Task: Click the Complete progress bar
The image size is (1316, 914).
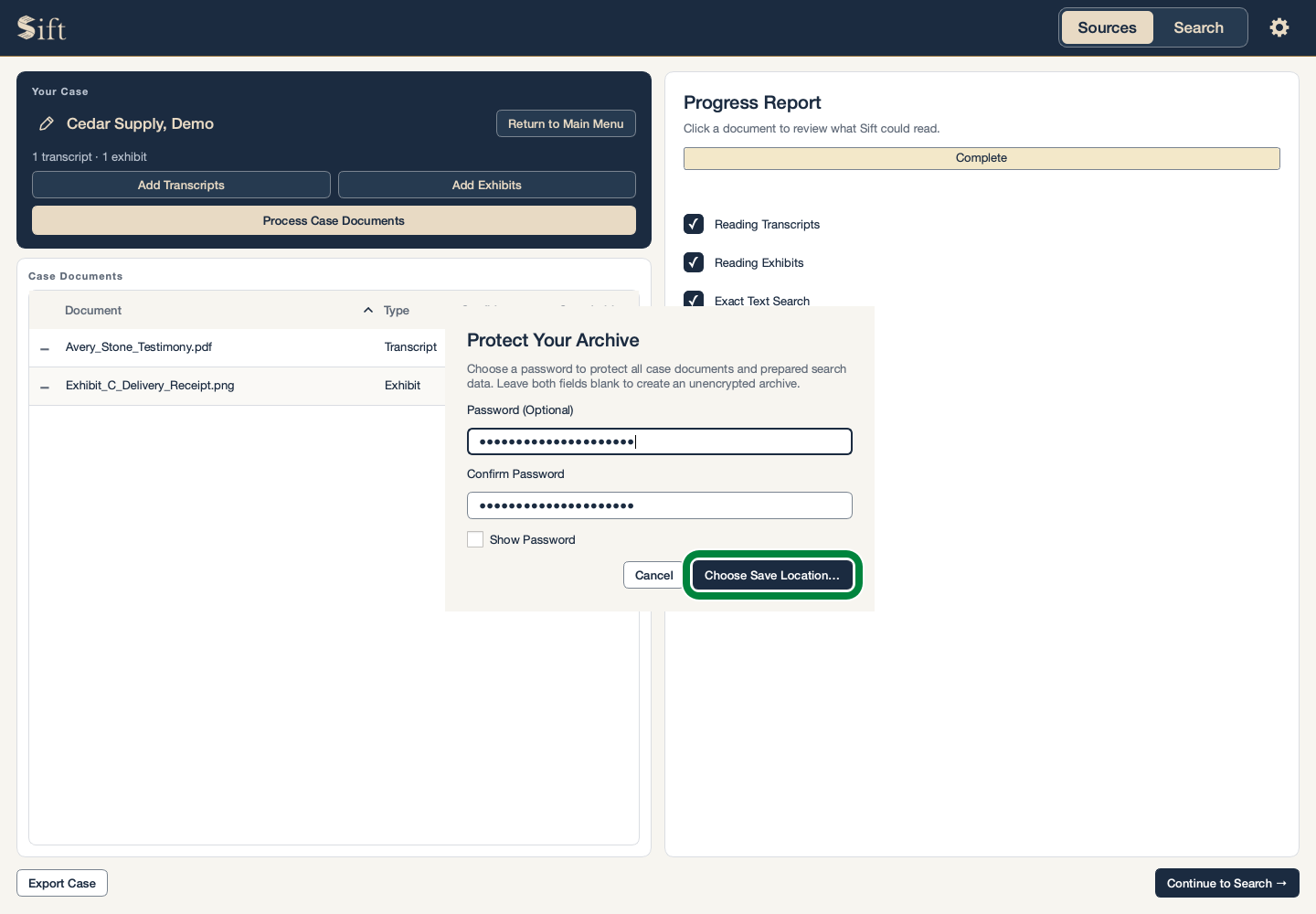Action: click(x=982, y=158)
